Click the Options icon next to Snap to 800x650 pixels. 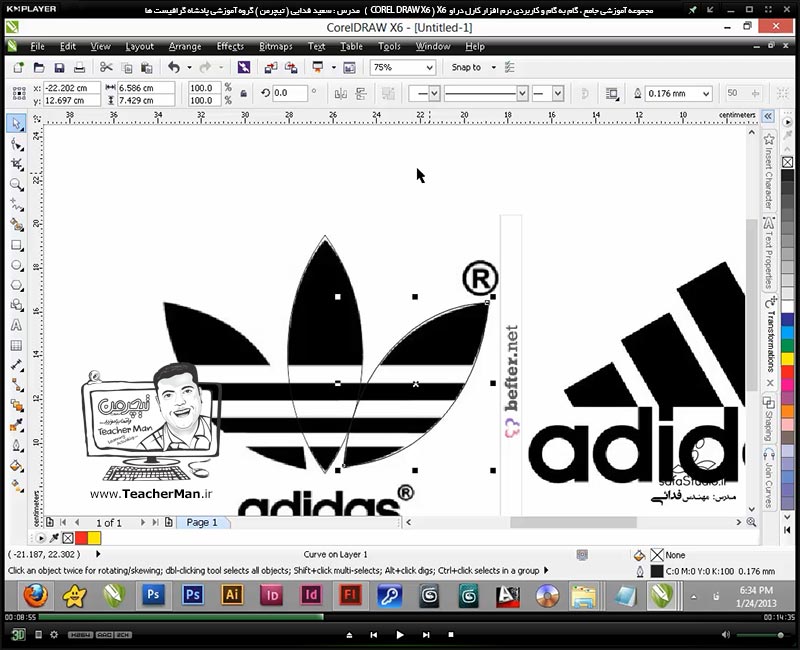click(x=509, y=67)
